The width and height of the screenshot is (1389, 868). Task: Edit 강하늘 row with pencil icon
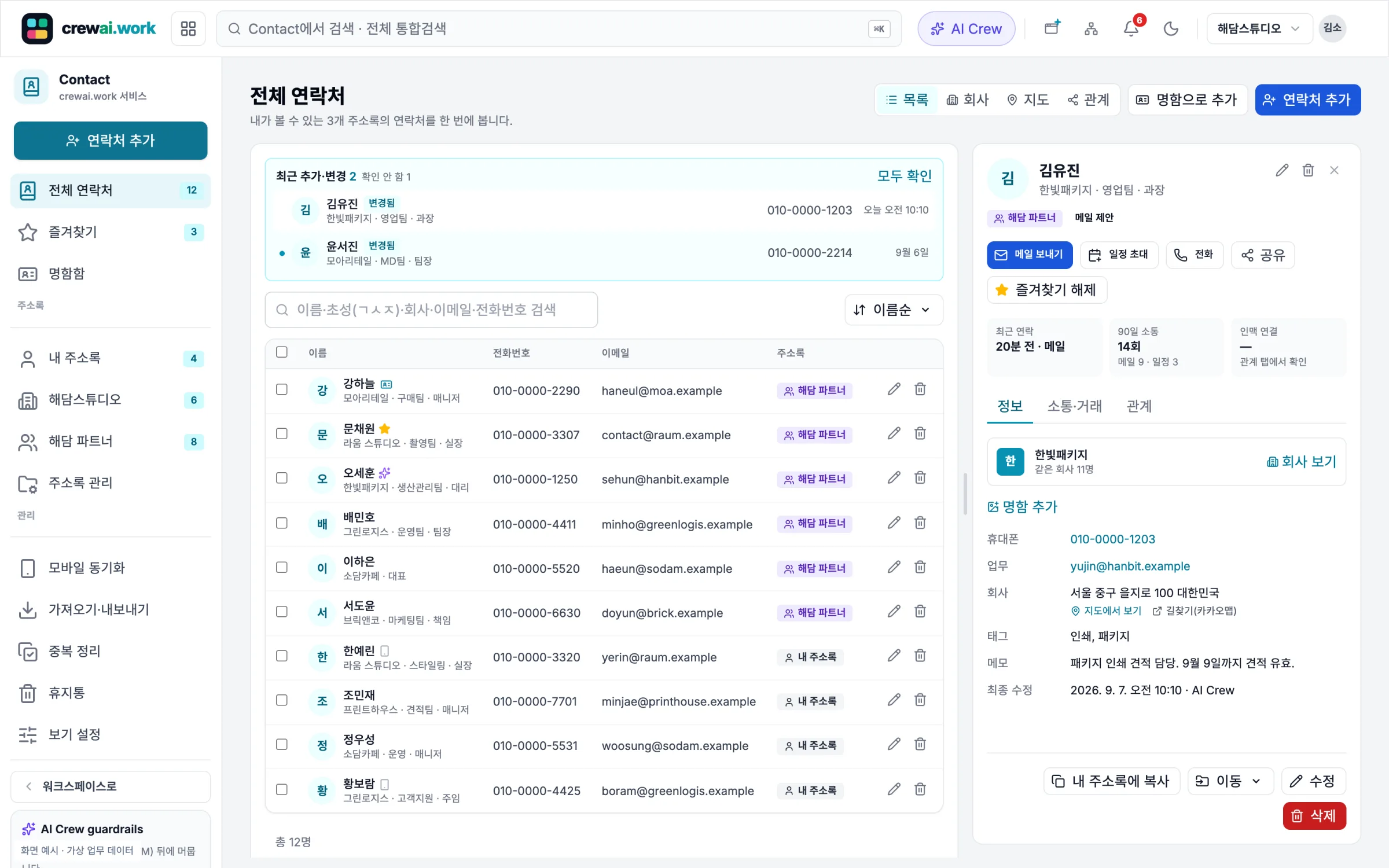894,389
